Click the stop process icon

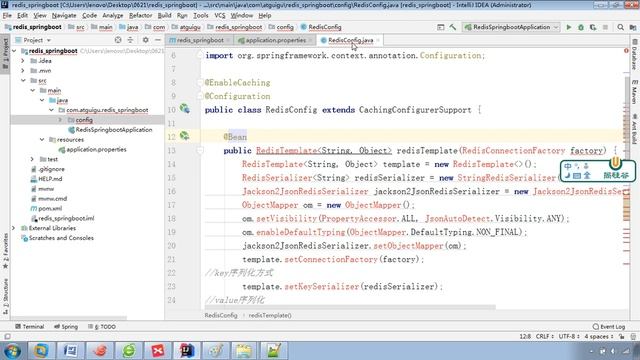coord(605,27)
